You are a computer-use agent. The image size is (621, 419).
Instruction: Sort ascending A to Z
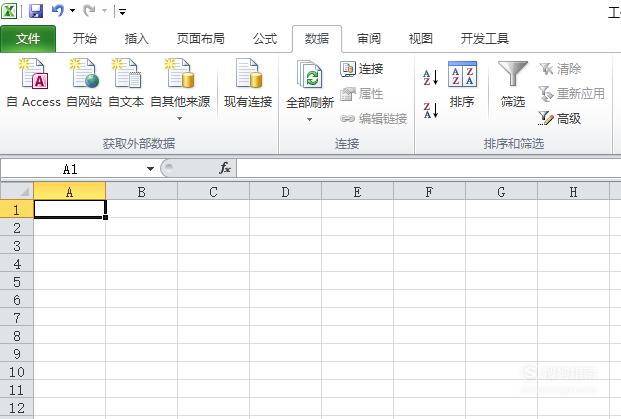click(431, 77)
